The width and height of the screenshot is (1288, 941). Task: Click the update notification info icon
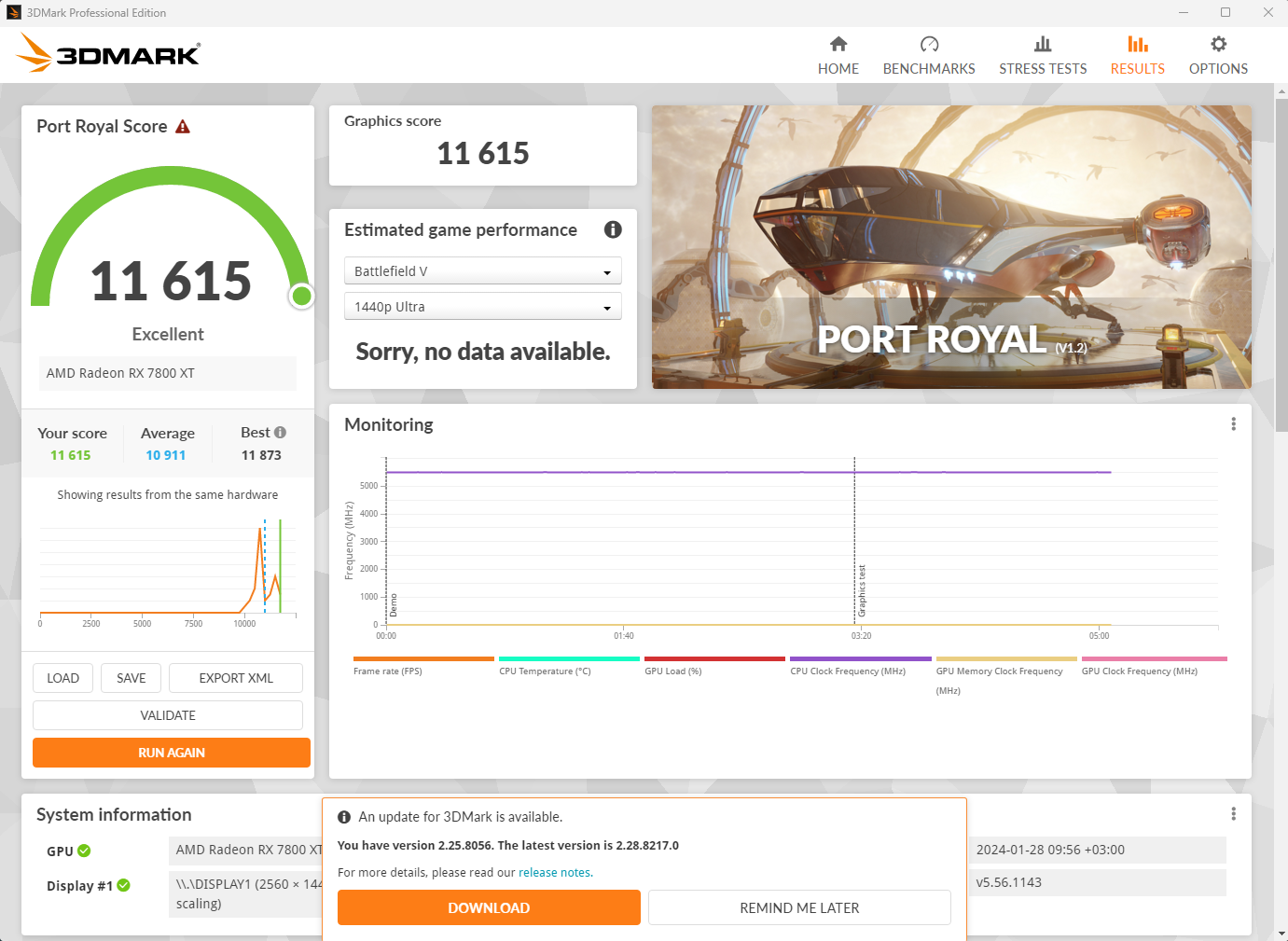(344, 817)
